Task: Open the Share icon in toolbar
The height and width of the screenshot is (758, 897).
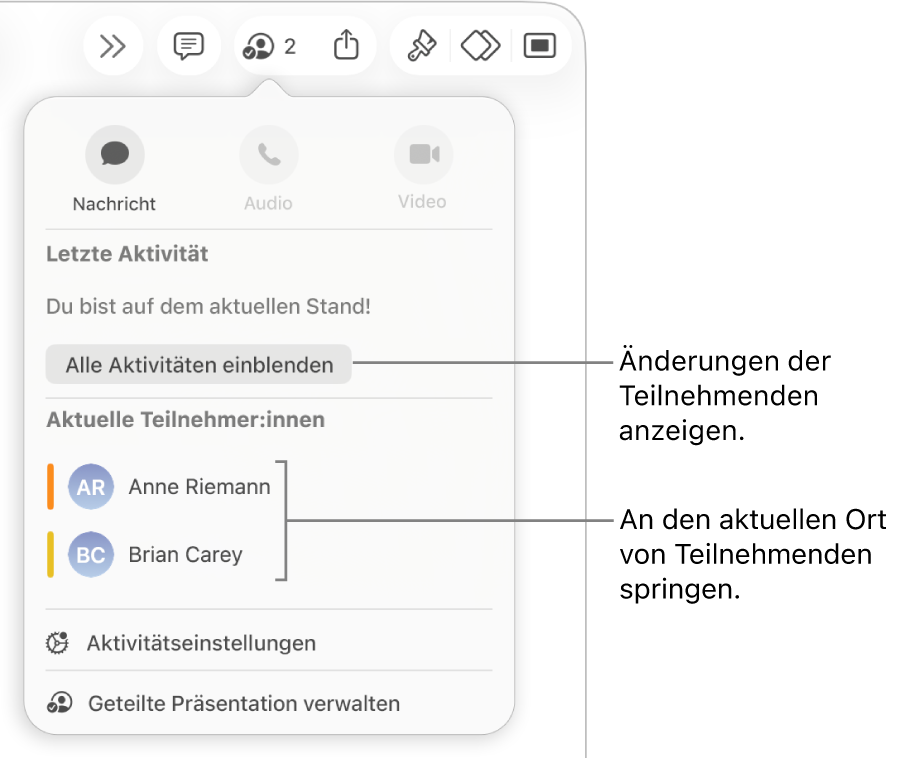Action: 346,45
